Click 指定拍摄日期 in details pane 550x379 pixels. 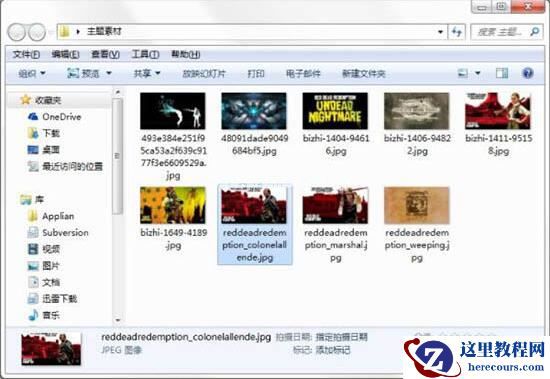pos(341,337)
